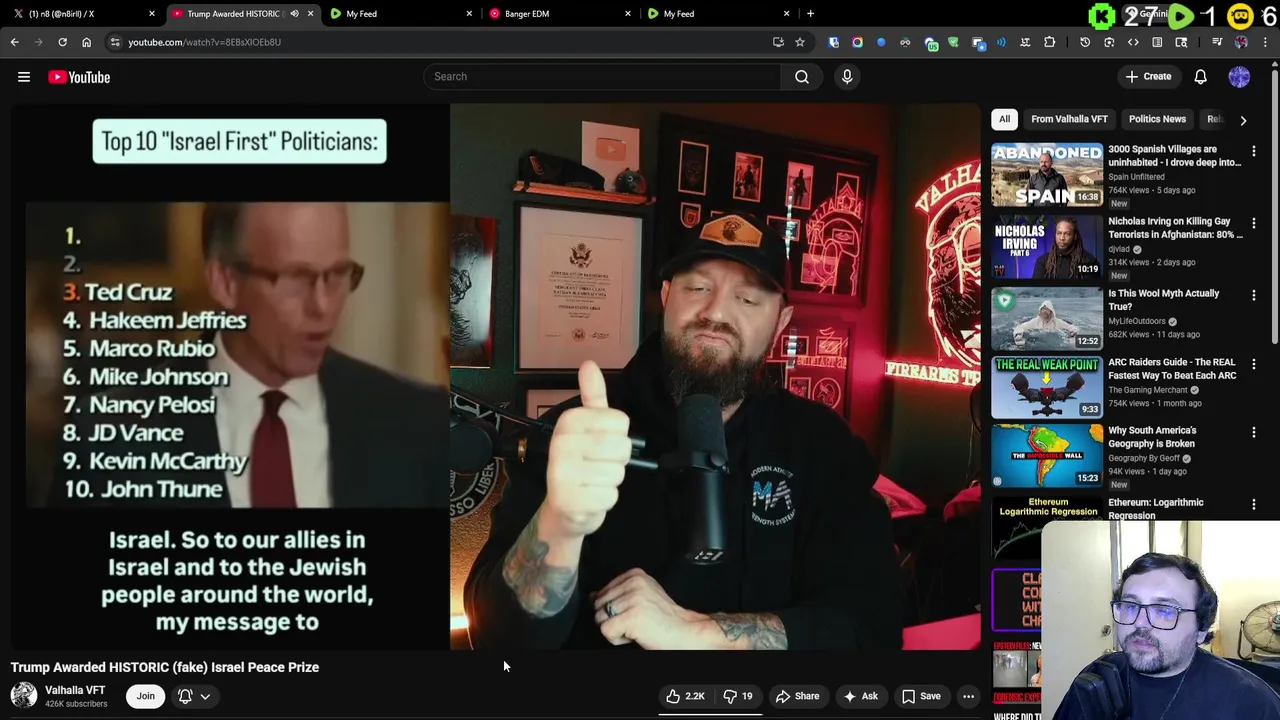Open 'Ethereum: Logarithmic Regression' title

click(x=1155, y=509)
